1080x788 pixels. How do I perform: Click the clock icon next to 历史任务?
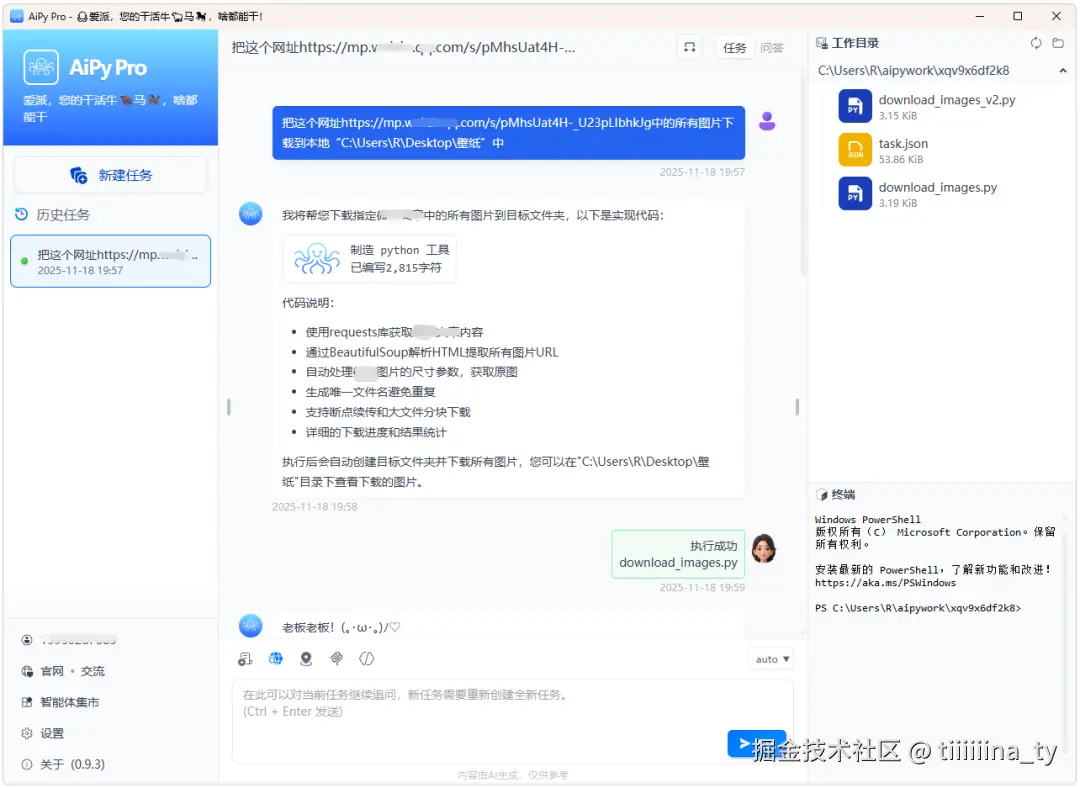(22, 214)
